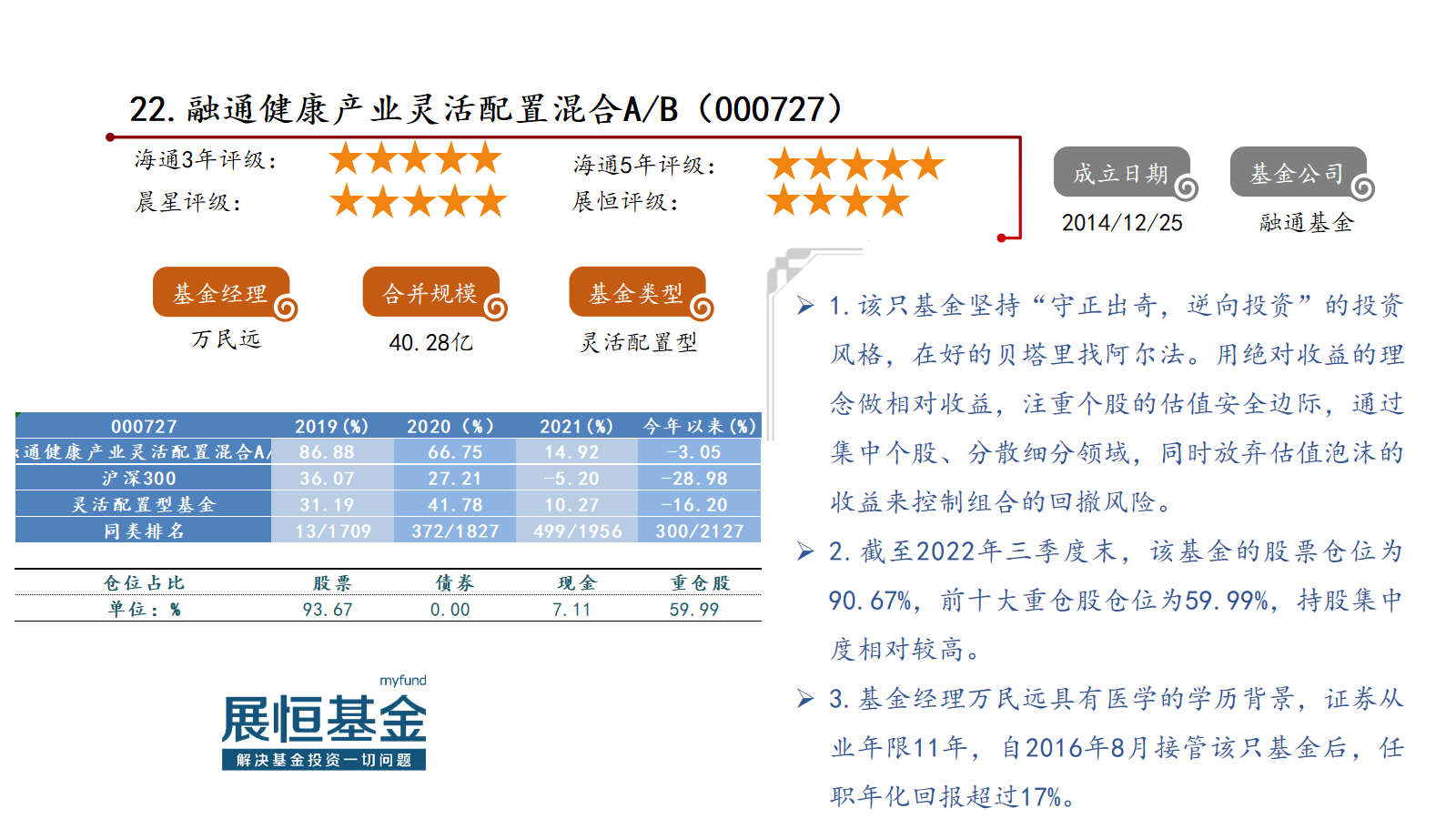Viewport: 1456px width, 819px height.
Task: Click the myfund text above logo
Action: [403, 681]
